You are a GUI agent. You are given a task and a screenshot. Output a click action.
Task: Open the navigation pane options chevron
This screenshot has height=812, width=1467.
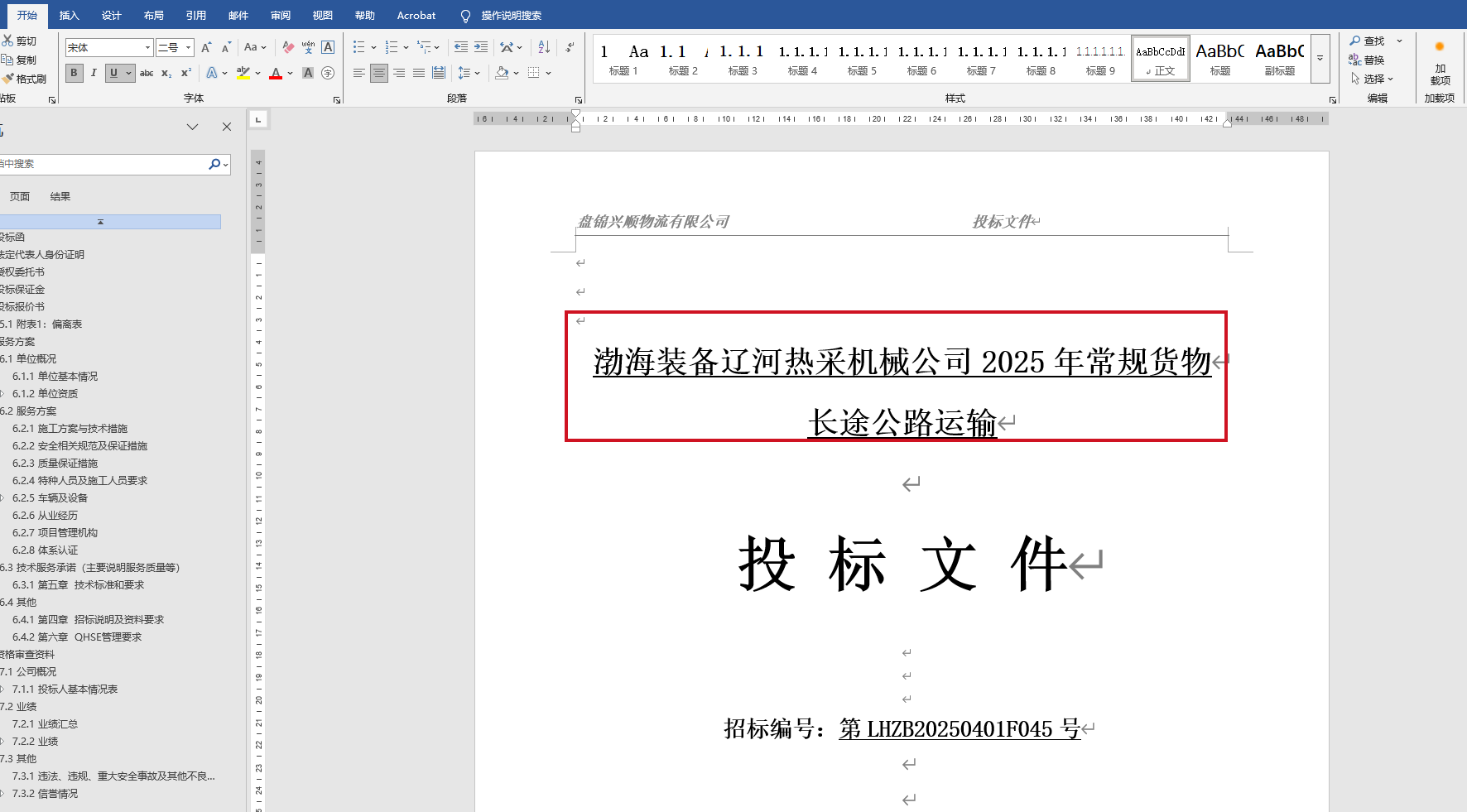[193, 127]
